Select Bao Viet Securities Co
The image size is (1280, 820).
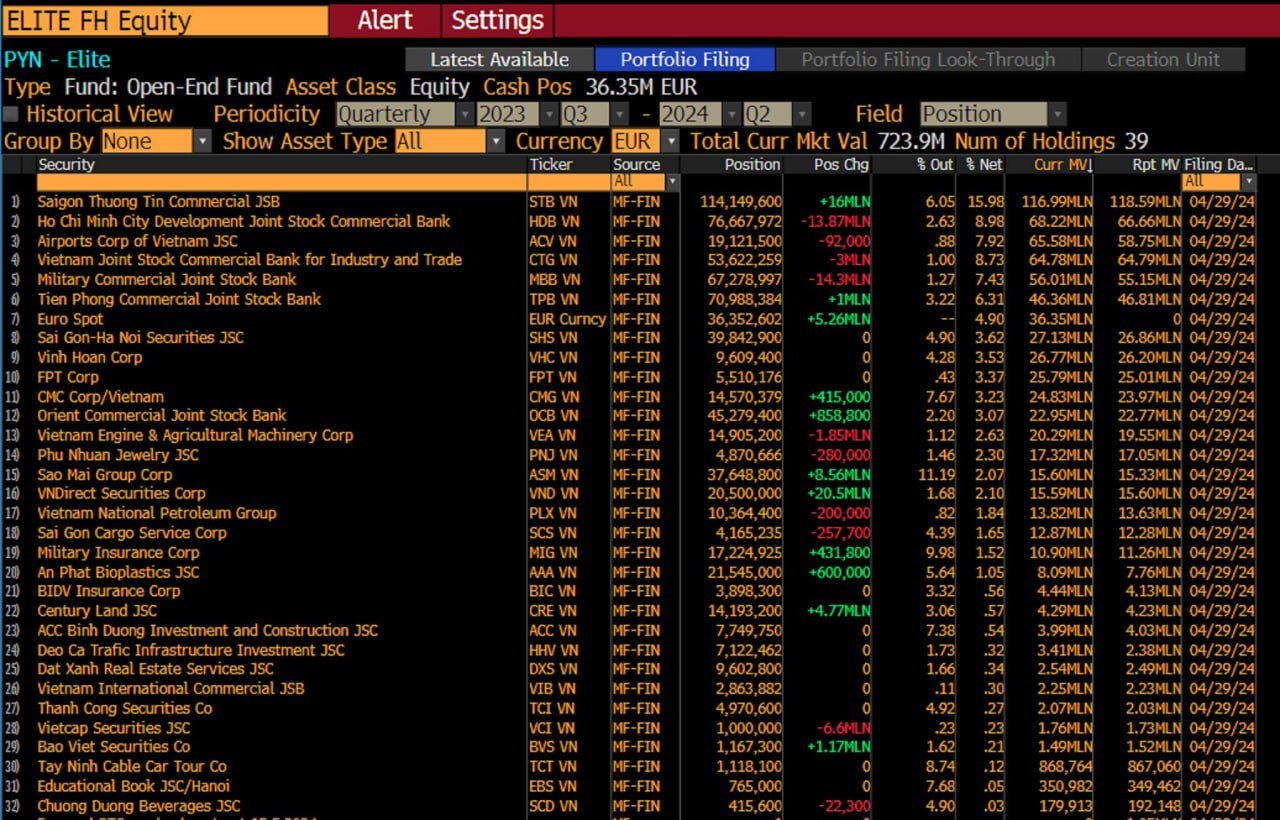pyautogui.click(x=113, y=747)
